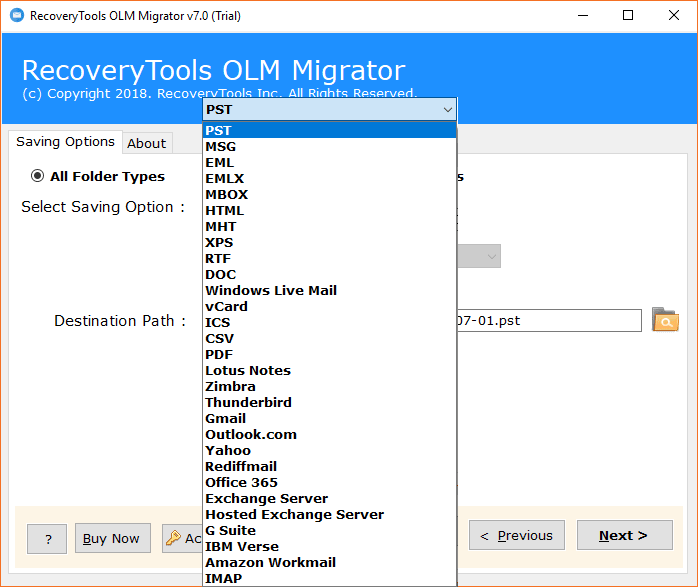698x587 pixels.
Task: Select the All Folder Types radio button
Action: [x=37, y=176]
